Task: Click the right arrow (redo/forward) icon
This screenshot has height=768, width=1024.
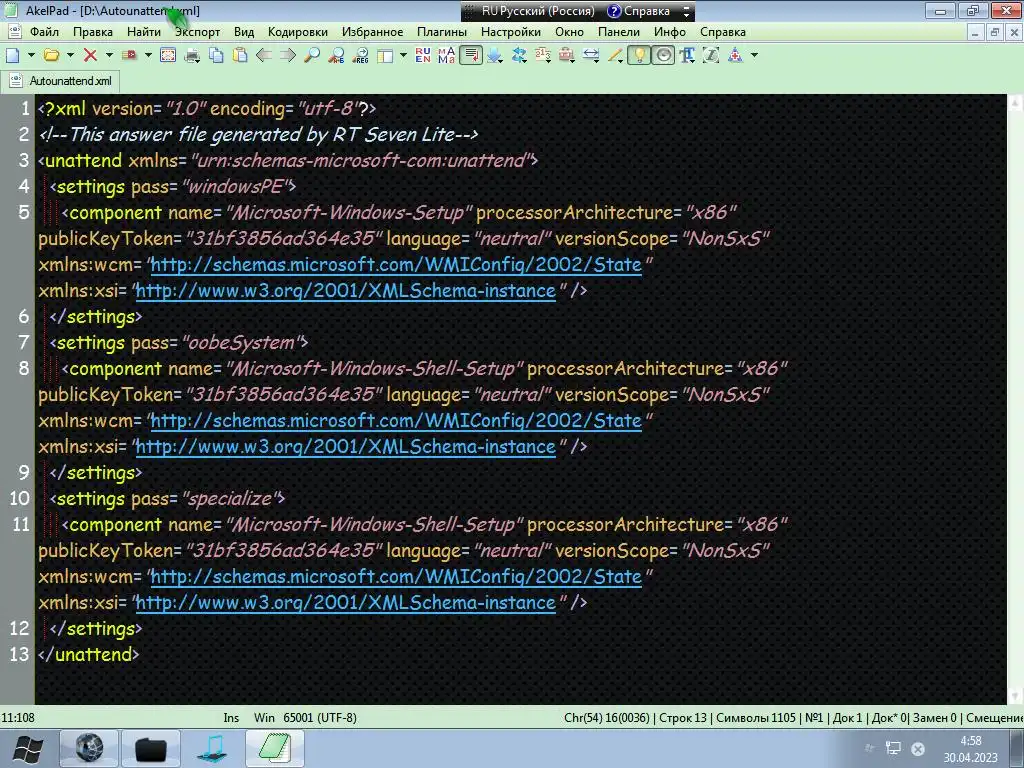Action: 288,56
